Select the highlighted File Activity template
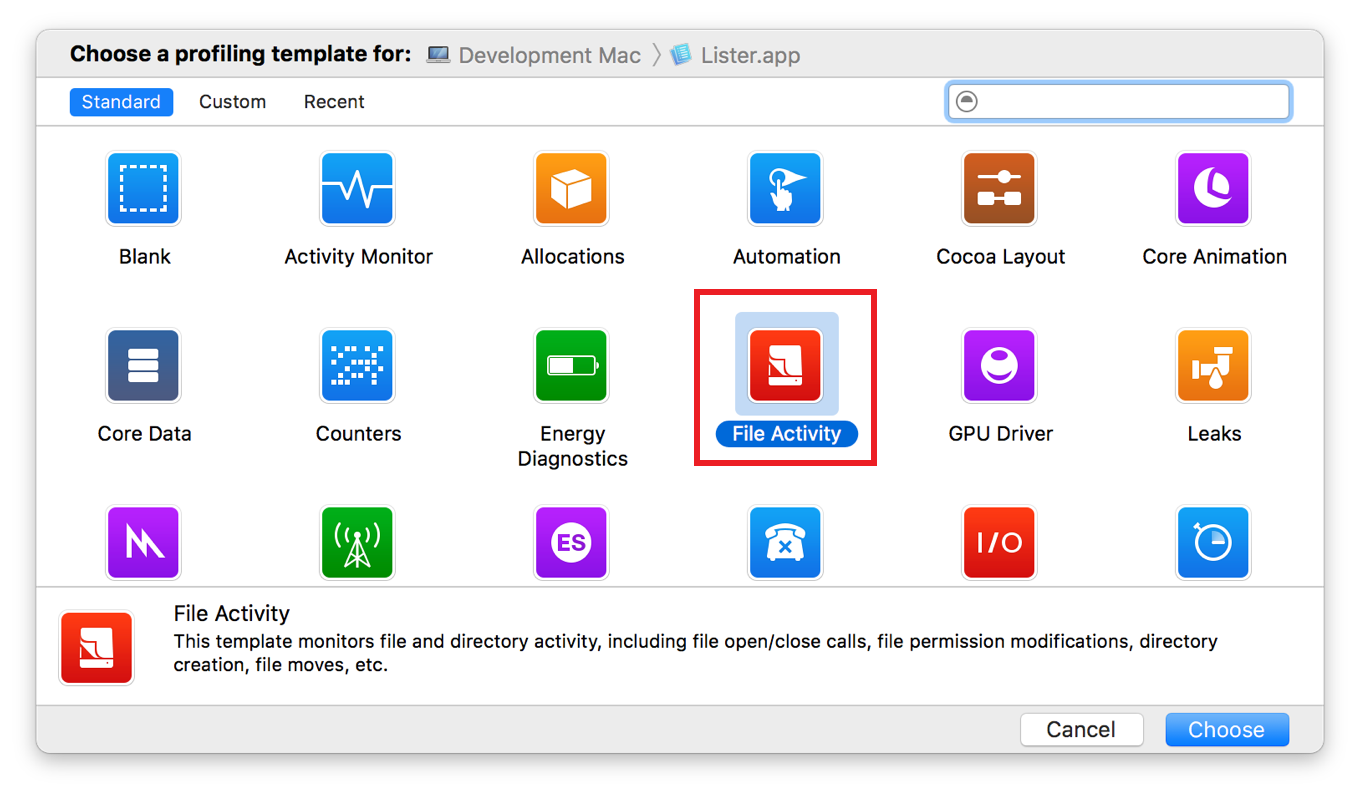 pos(785,365)
